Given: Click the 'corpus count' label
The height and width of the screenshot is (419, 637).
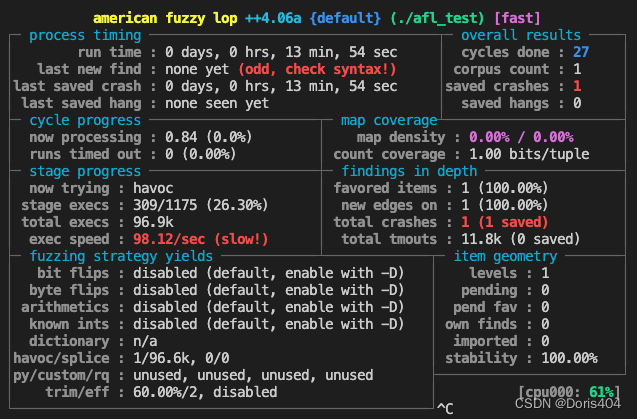Looking at the screenshot, I should 501,69.
